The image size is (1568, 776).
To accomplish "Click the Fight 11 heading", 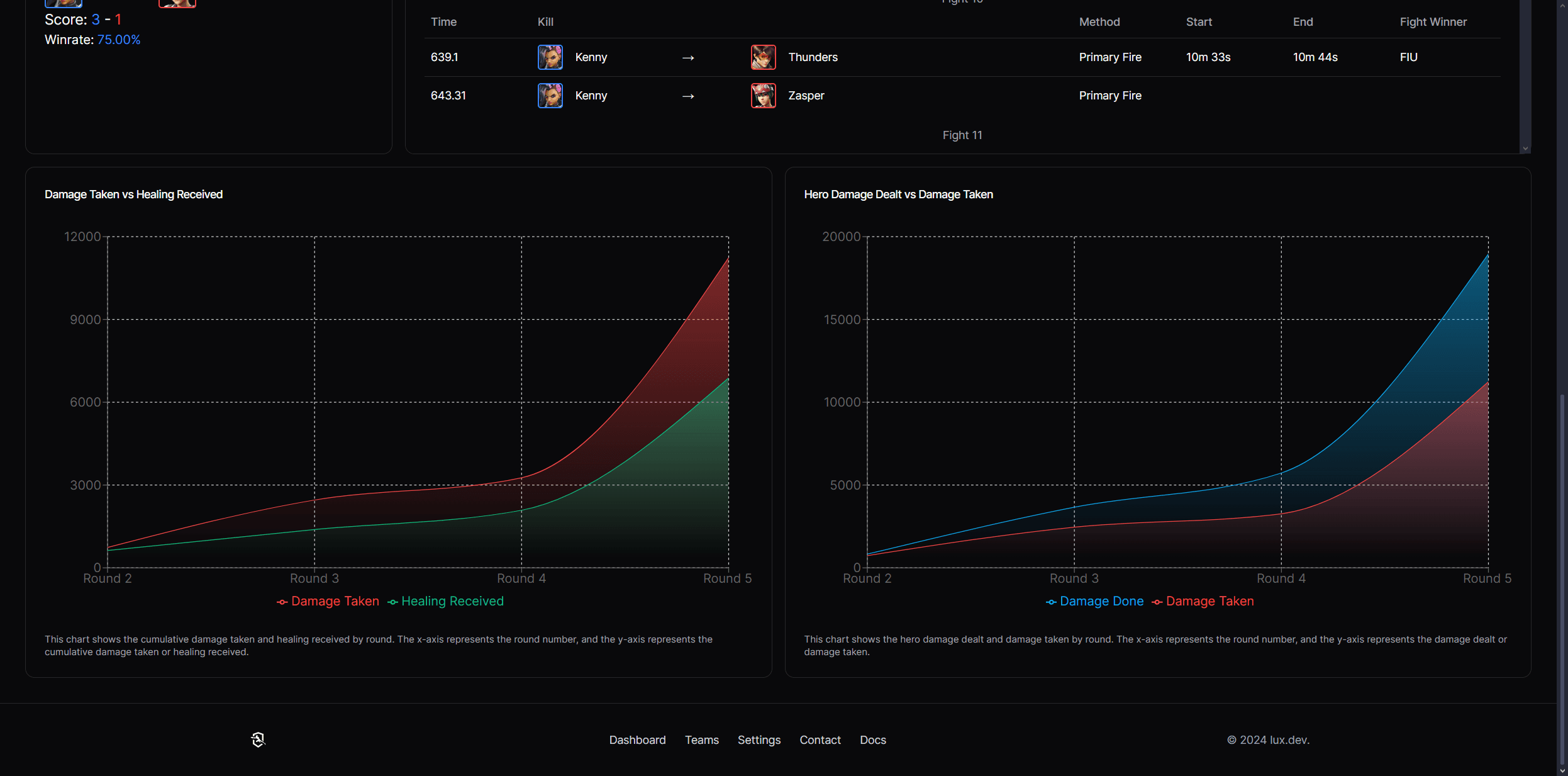I will tap(962, 135).
